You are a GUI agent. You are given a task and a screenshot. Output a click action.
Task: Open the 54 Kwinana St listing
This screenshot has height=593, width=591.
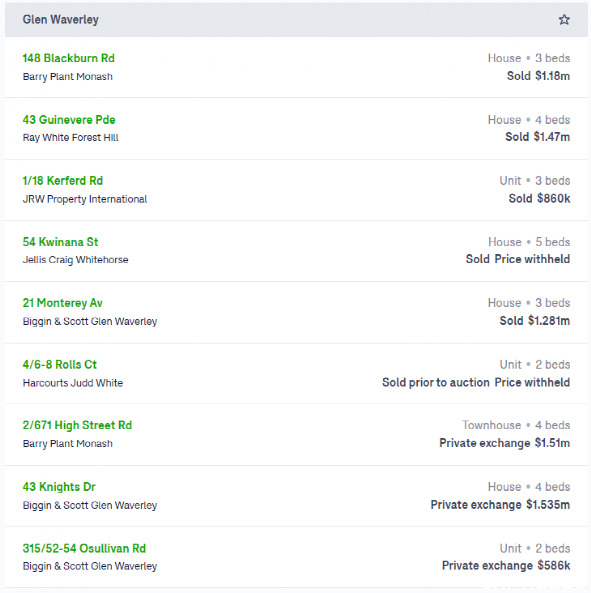60,242
